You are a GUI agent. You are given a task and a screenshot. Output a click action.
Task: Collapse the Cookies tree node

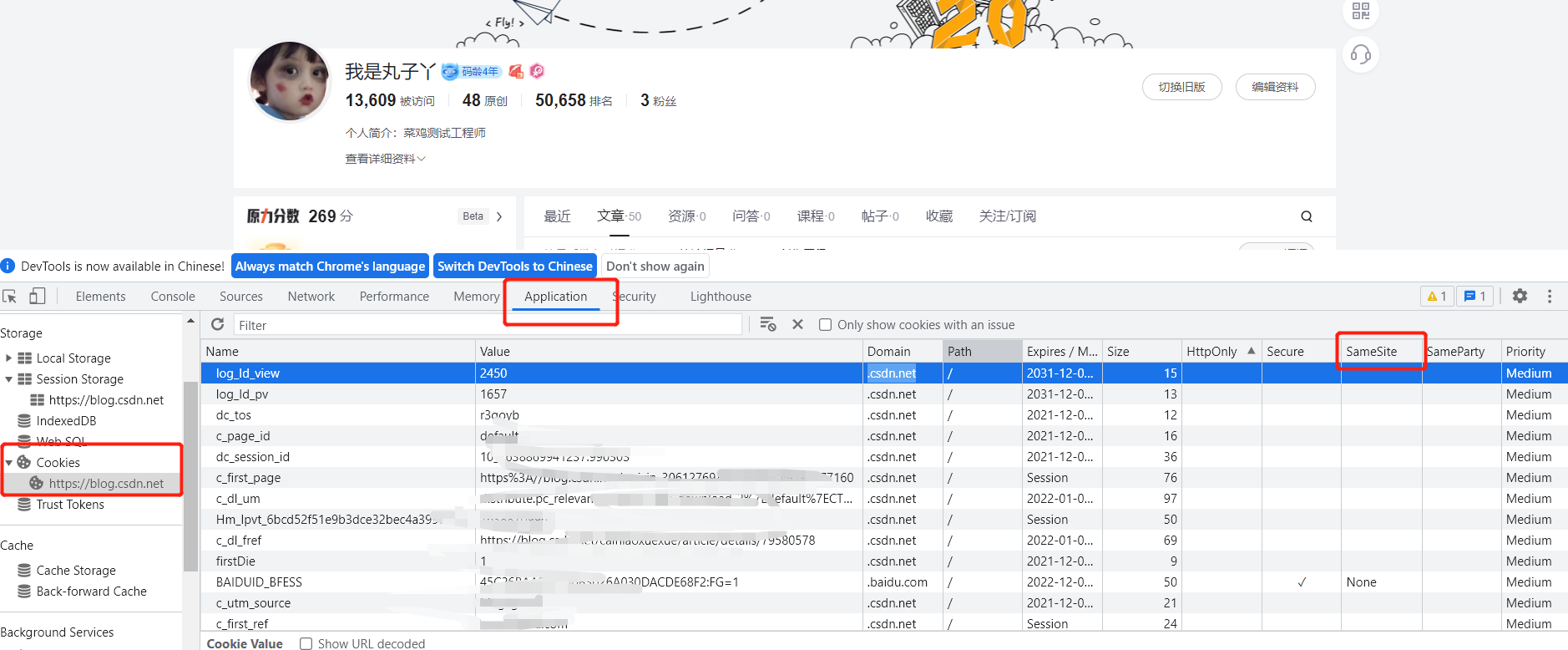(x=8, y=462)
